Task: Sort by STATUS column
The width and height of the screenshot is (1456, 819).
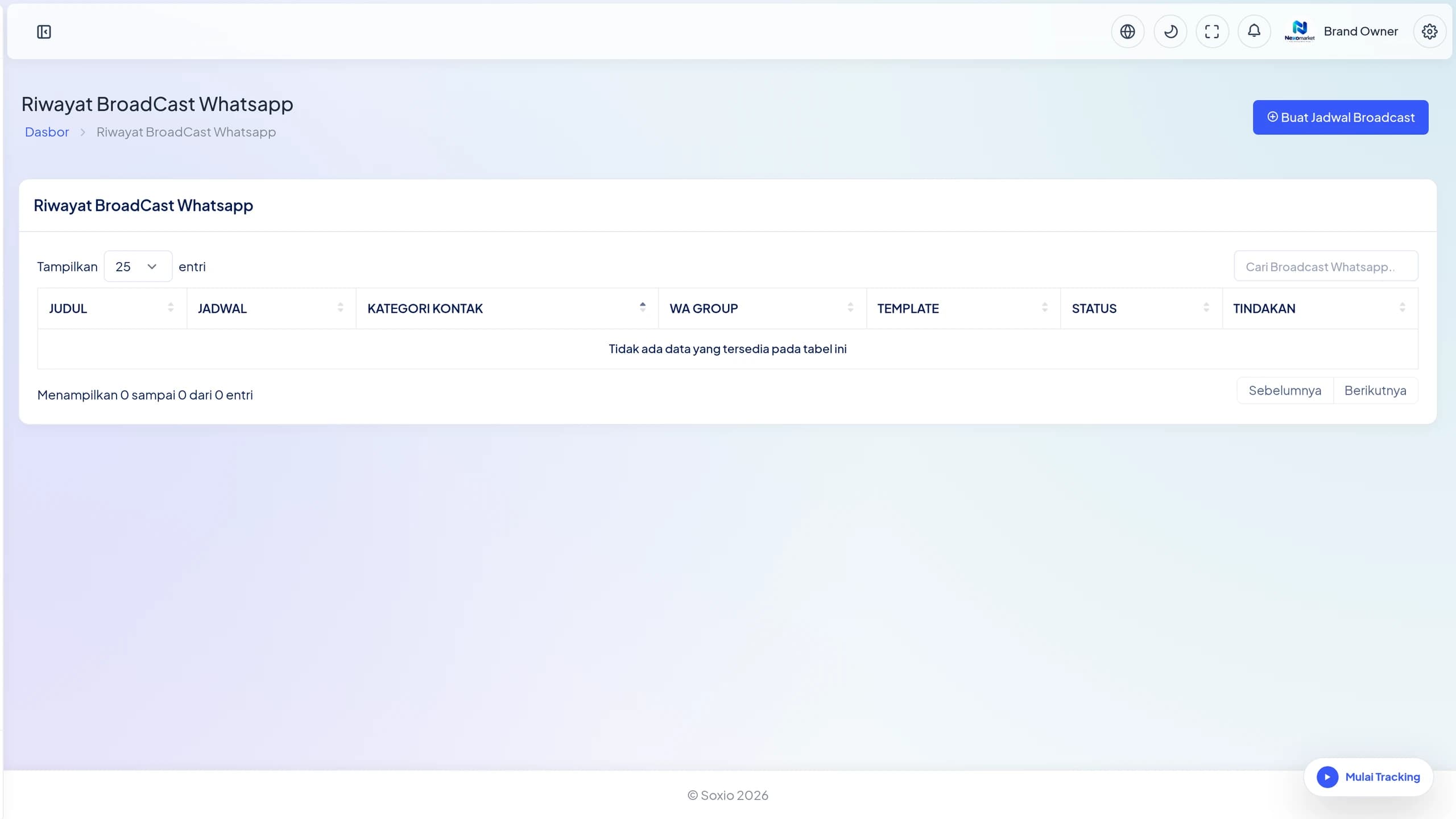Action: coord(1141,308)
